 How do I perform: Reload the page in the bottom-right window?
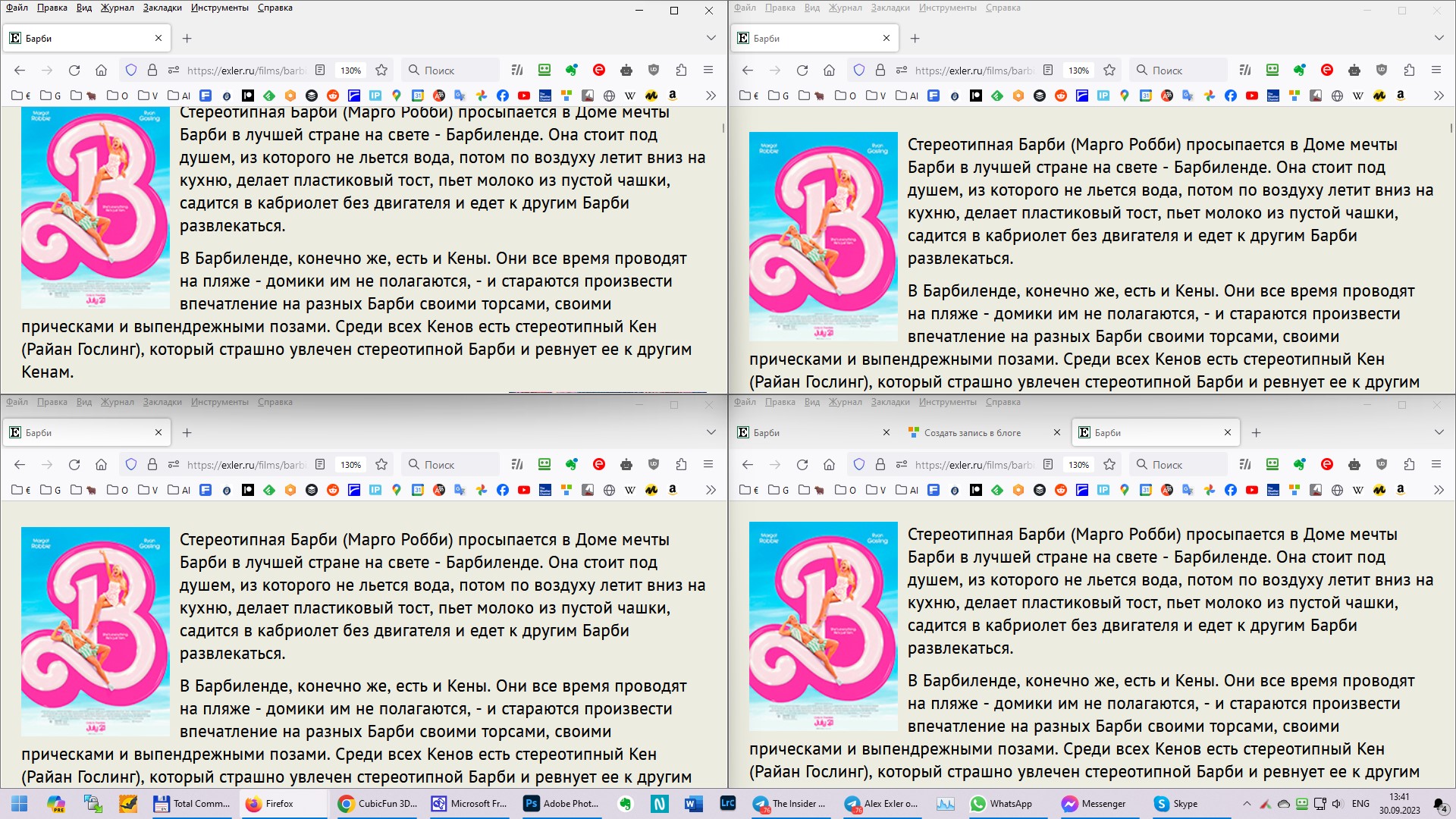pos(802,464)
